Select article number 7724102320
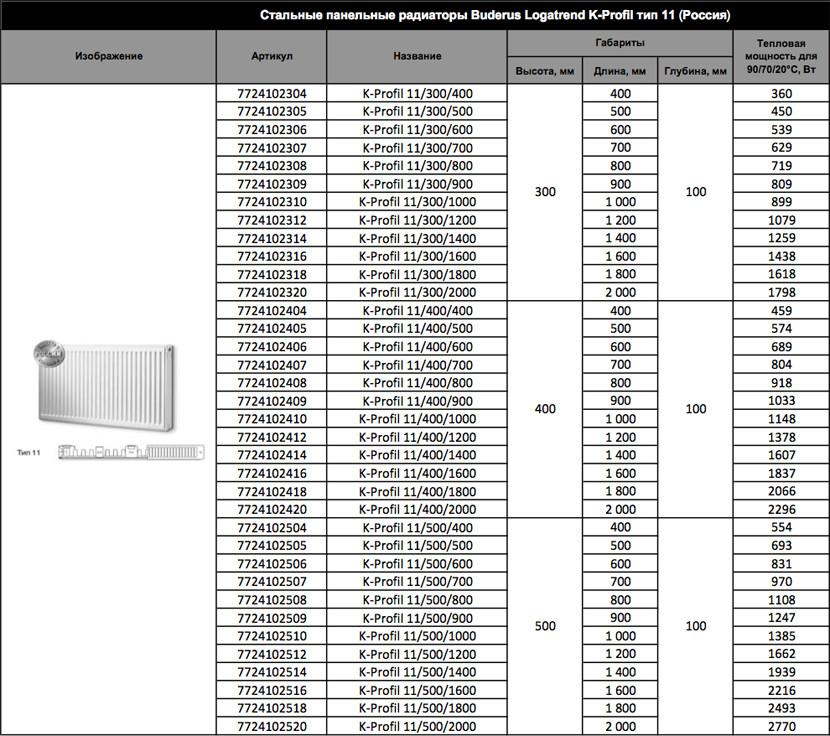830x736 pixels. pos(272,292)
